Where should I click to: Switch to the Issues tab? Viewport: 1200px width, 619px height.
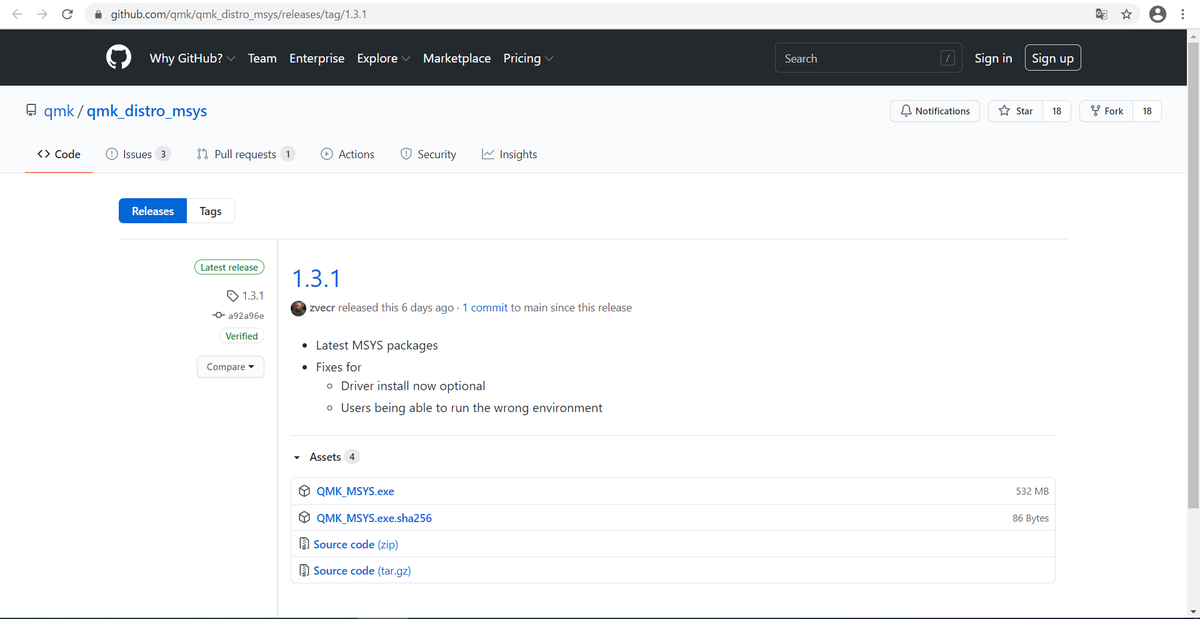[138, 154]
